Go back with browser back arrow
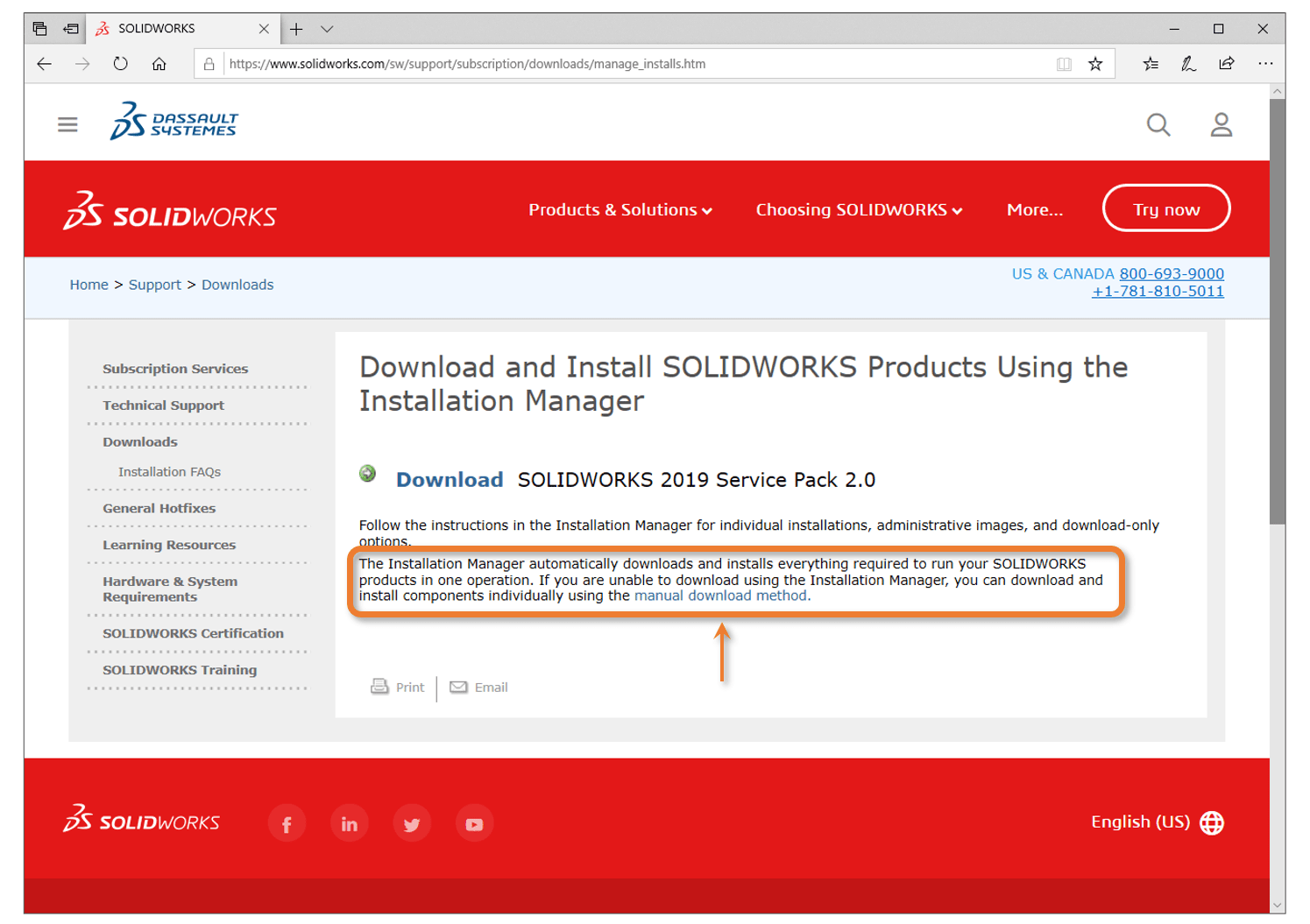 45,64
